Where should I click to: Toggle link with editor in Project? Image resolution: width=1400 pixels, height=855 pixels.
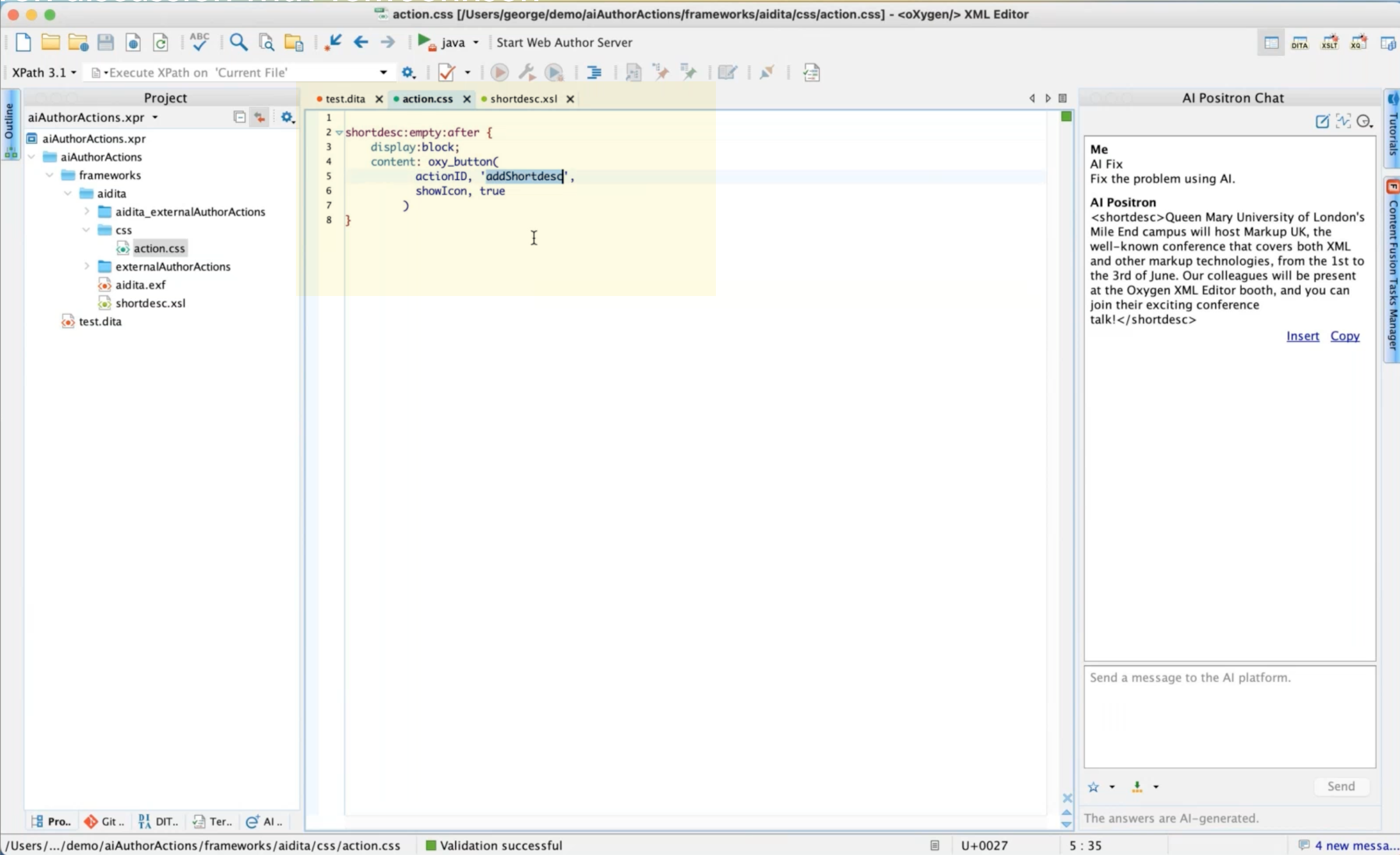tap(259, 117)
